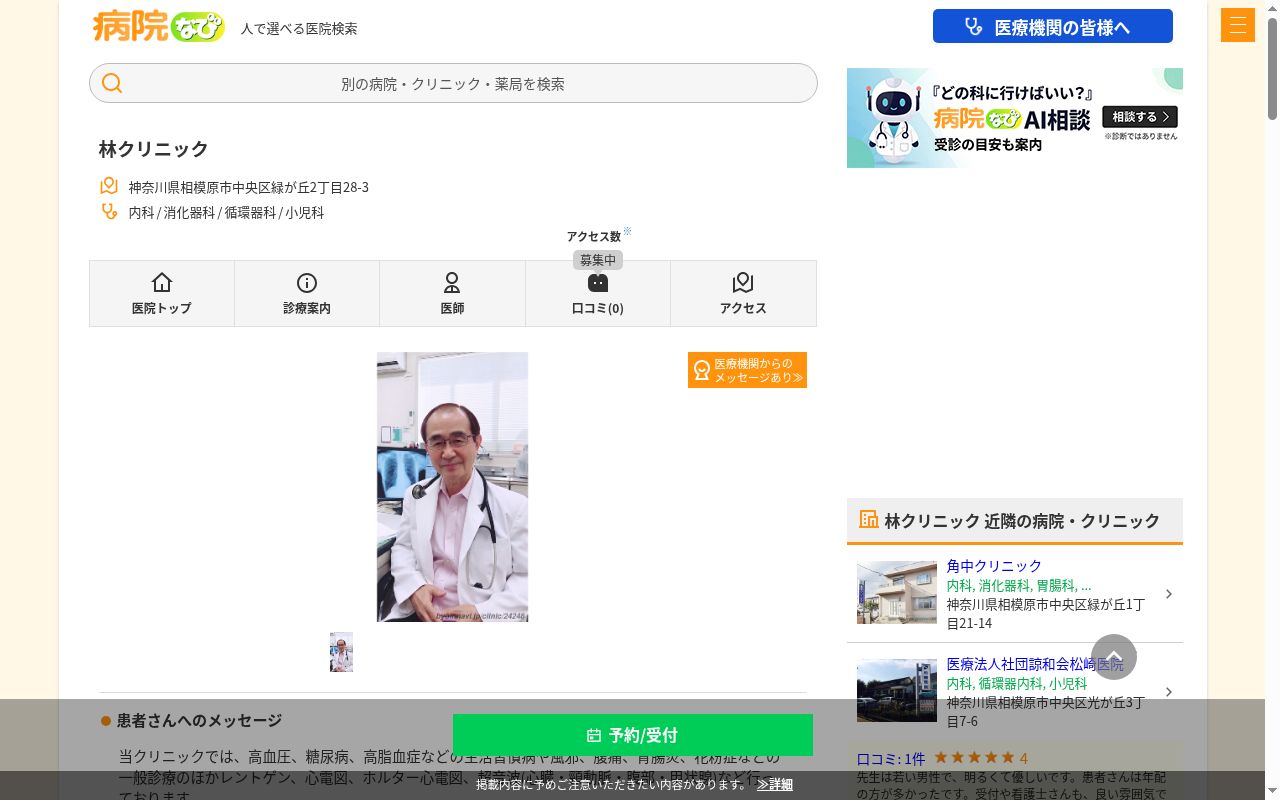1280x800 pixels.
Task: Open the 口コミ: 1件 review link
Action: 891,758
